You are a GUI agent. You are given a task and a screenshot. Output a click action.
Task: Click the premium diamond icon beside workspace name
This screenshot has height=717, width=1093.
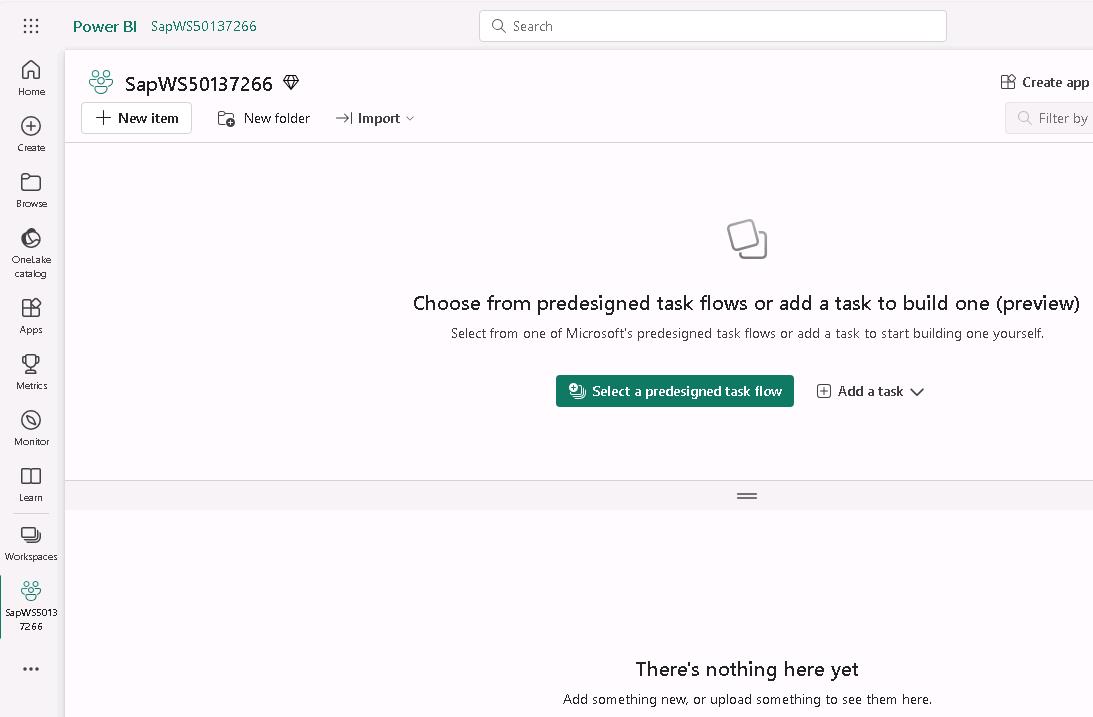coord(291,83)
